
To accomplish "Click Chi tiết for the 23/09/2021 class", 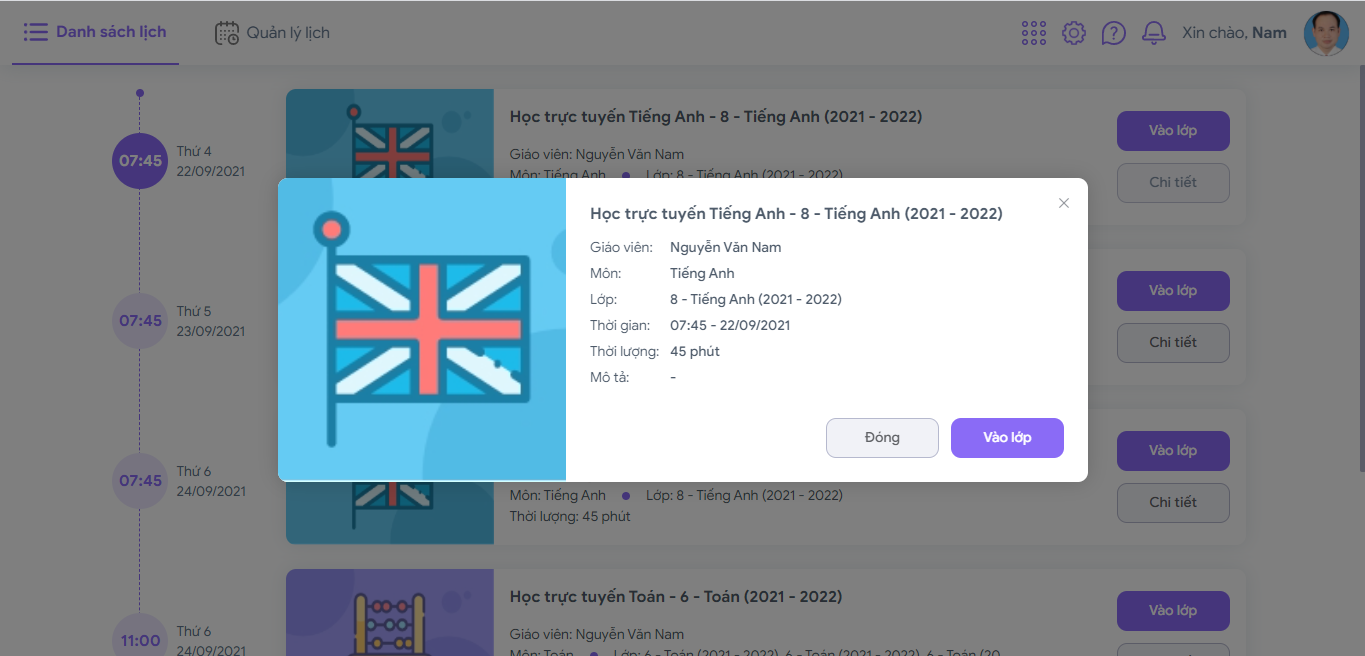I will 1173,343.
